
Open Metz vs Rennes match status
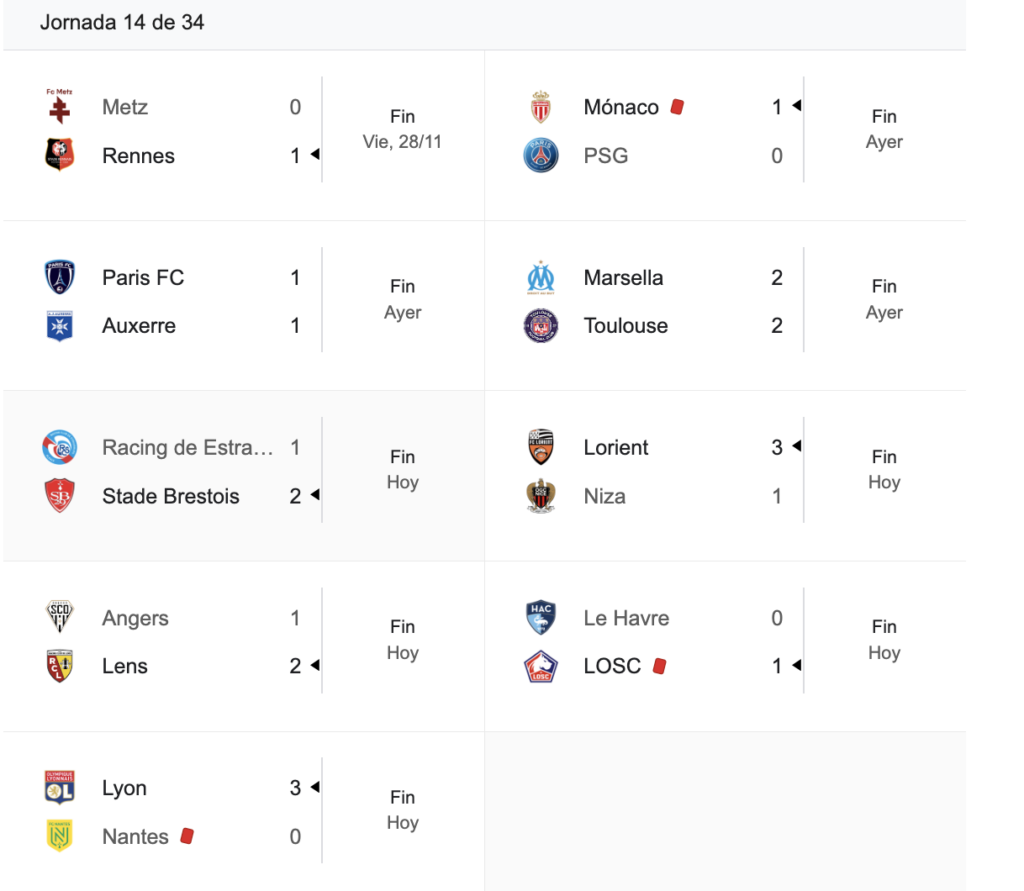point(402,129)
